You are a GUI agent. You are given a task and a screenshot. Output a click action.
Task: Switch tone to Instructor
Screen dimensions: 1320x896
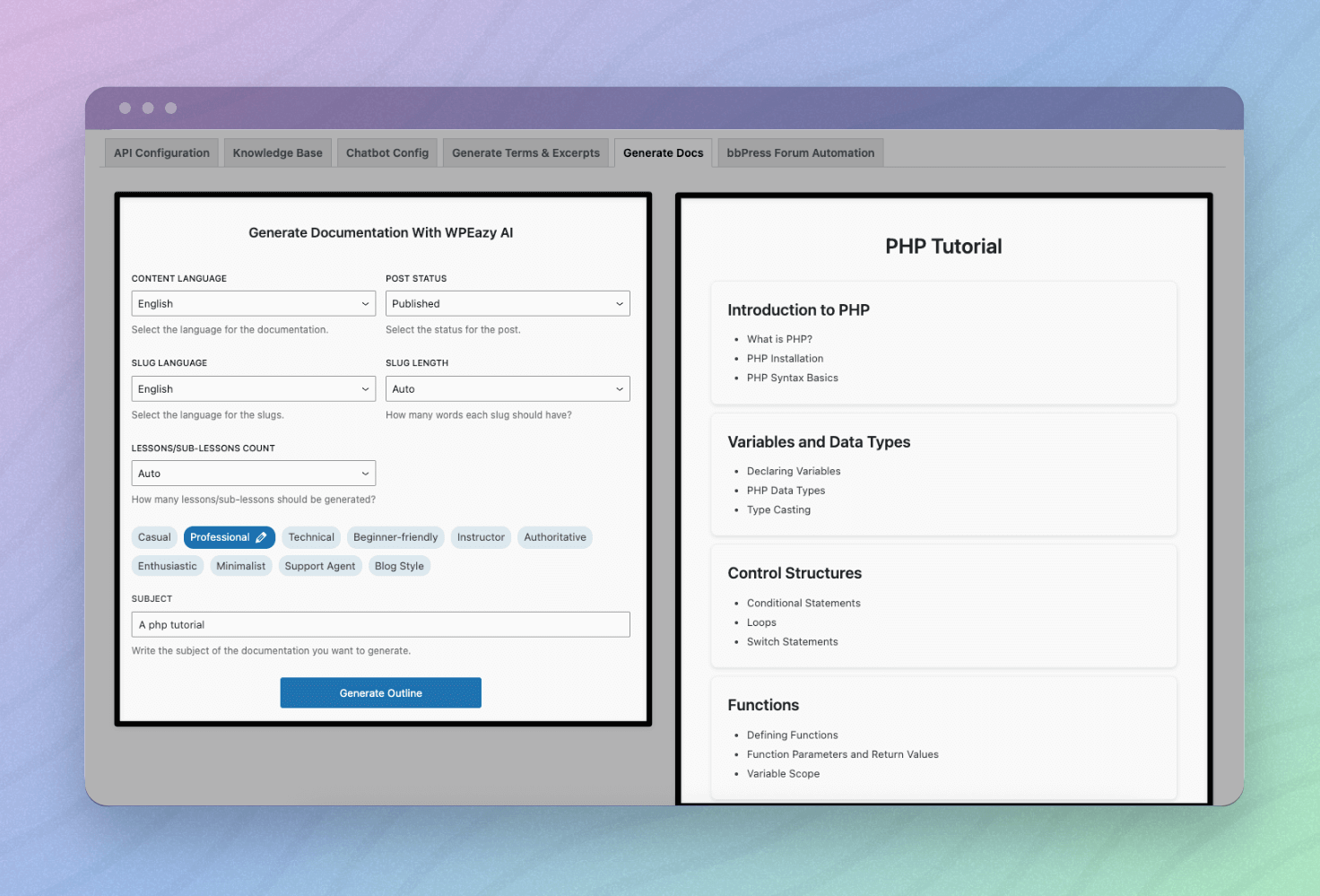[x=481, y=536]
